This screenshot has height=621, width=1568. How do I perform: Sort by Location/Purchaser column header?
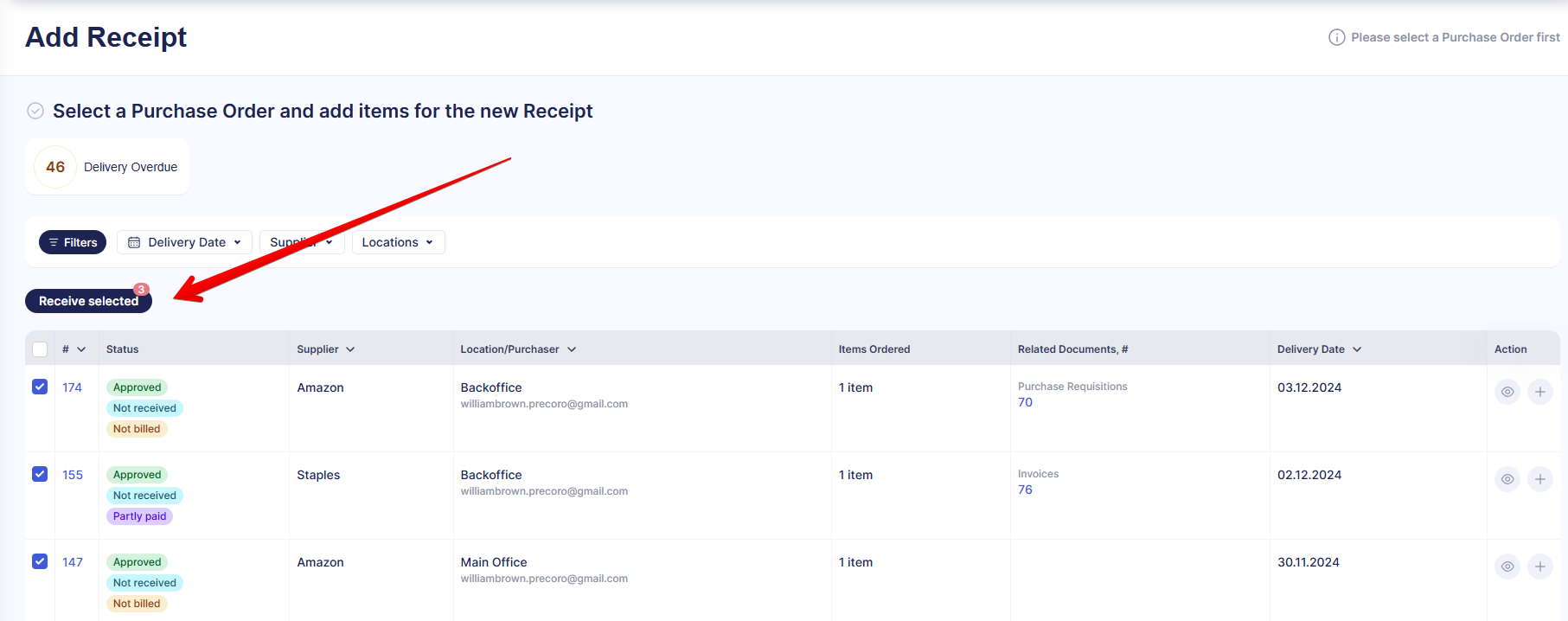pyautogui.click(x=517, y=349)
